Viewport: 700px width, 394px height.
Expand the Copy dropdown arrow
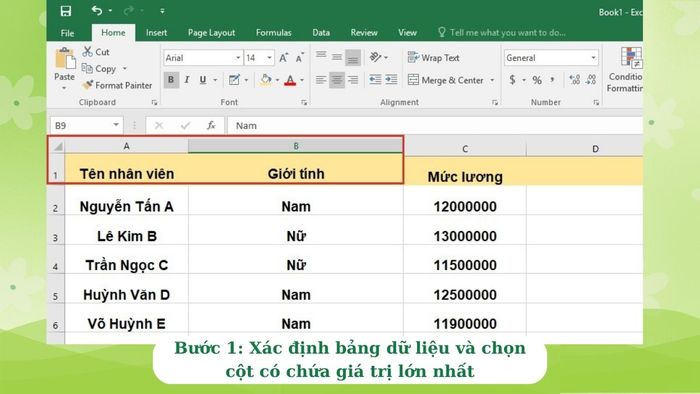tap(125, 69)
